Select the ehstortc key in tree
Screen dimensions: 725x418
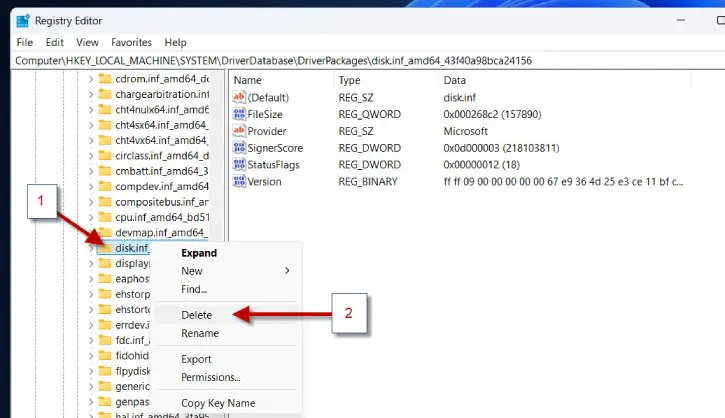click(133, 309)
